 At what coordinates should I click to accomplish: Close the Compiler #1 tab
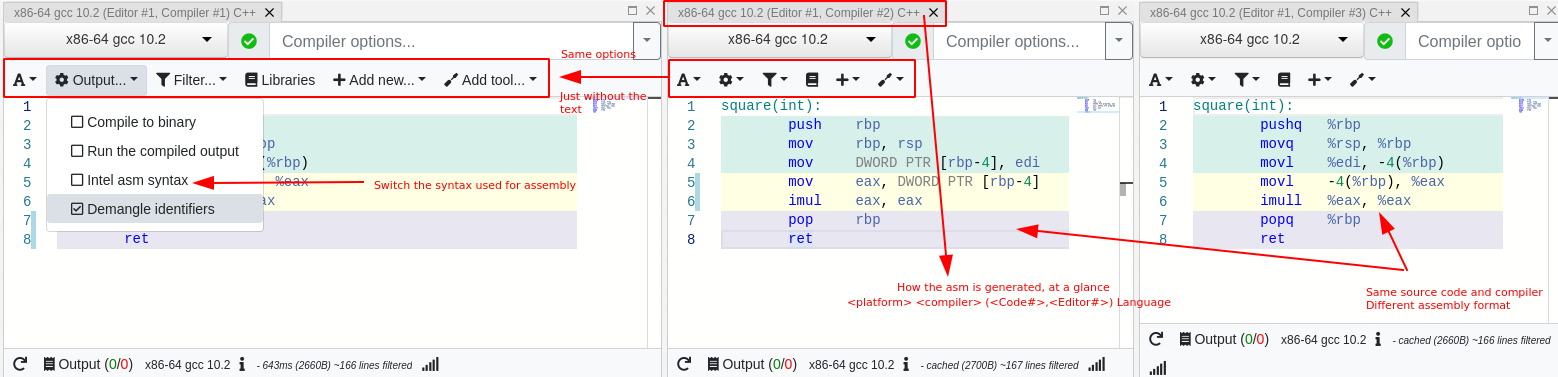click(268, 13)
